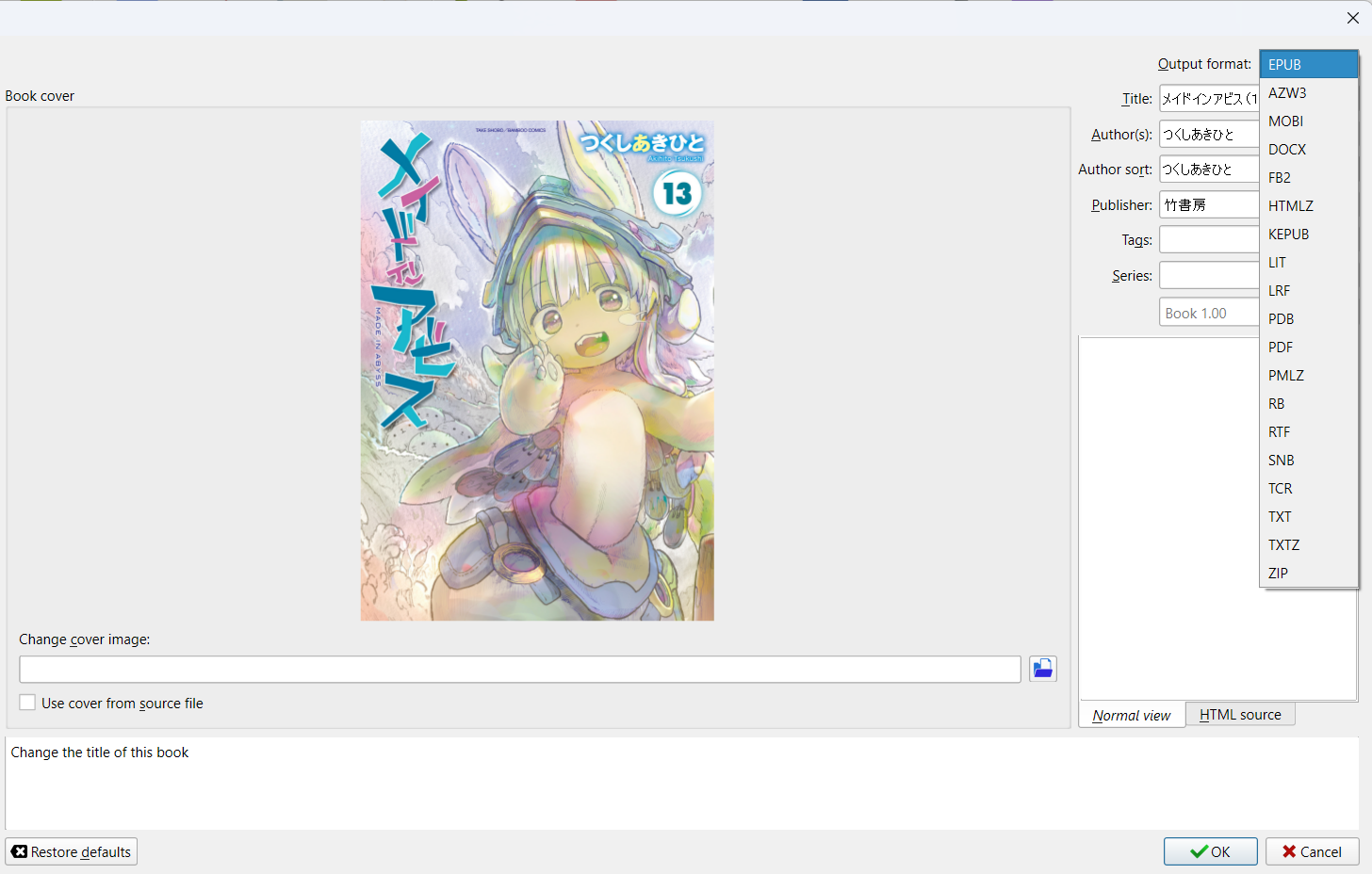The width and height of the screenshot is (1372, 874).
Task: Click the Change cover image path field
Action: pos(520,669)
